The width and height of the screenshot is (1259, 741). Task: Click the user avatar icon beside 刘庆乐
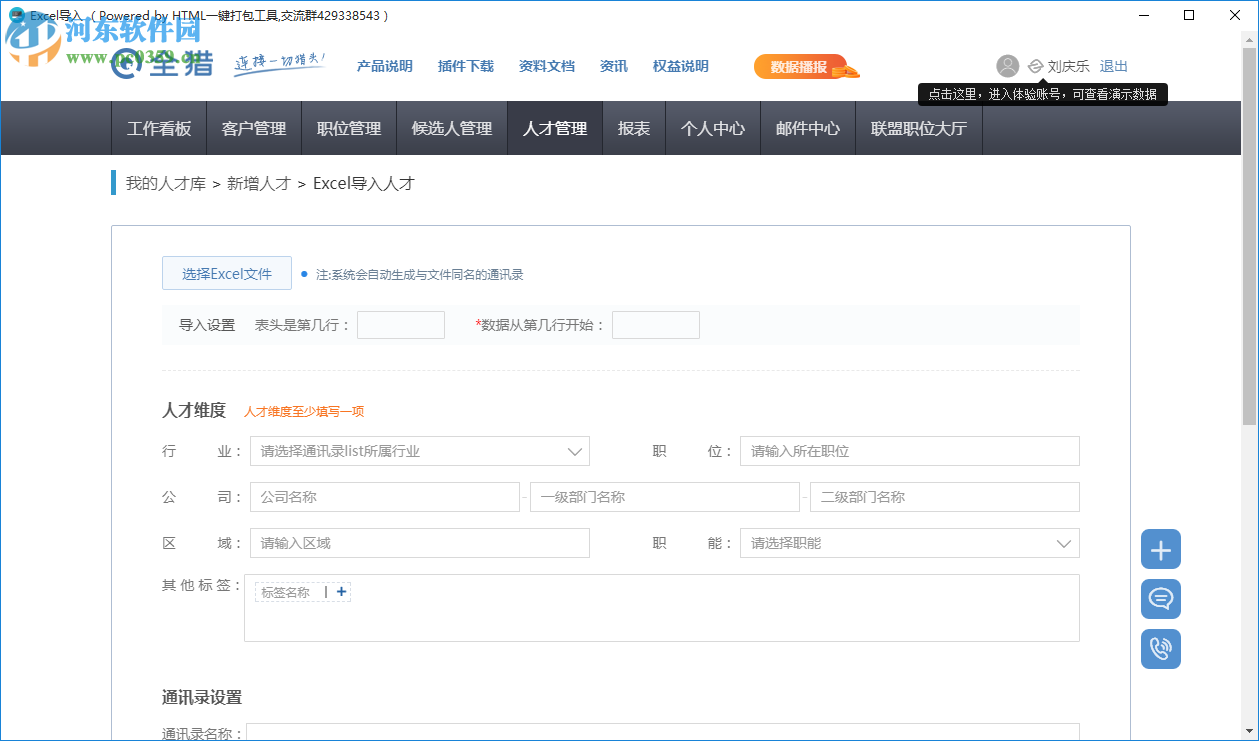1007,66
